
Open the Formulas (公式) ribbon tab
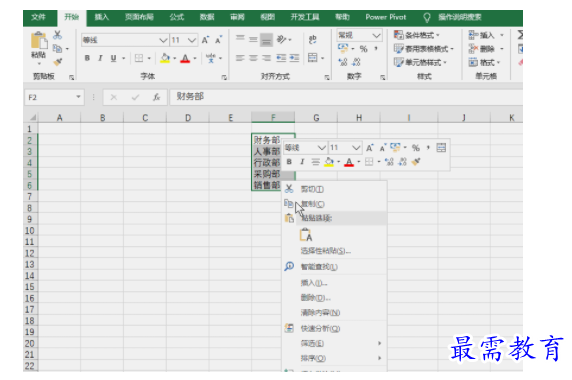pos(177,17)
